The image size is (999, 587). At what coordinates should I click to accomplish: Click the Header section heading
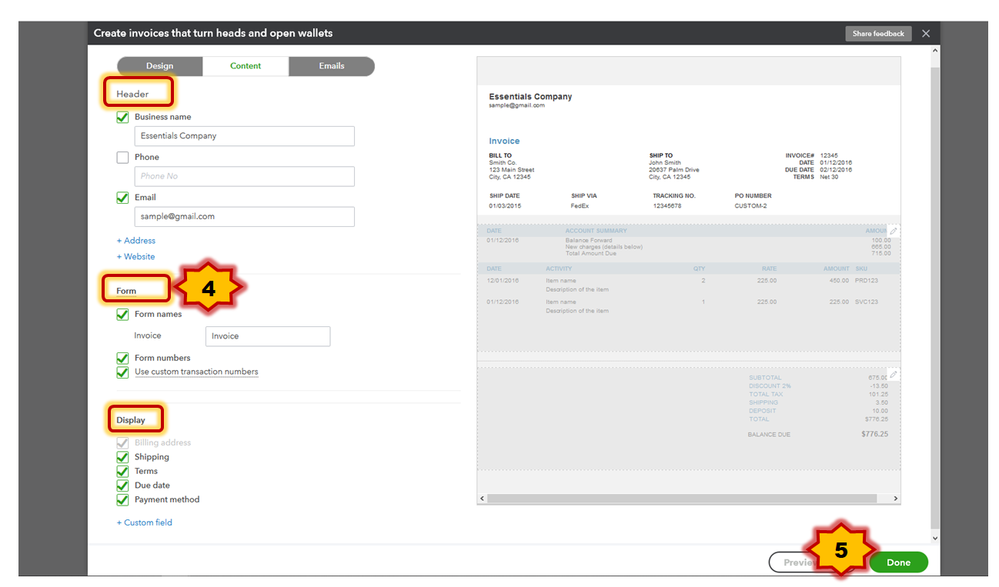pyautogui.click(x=133, y=94)
